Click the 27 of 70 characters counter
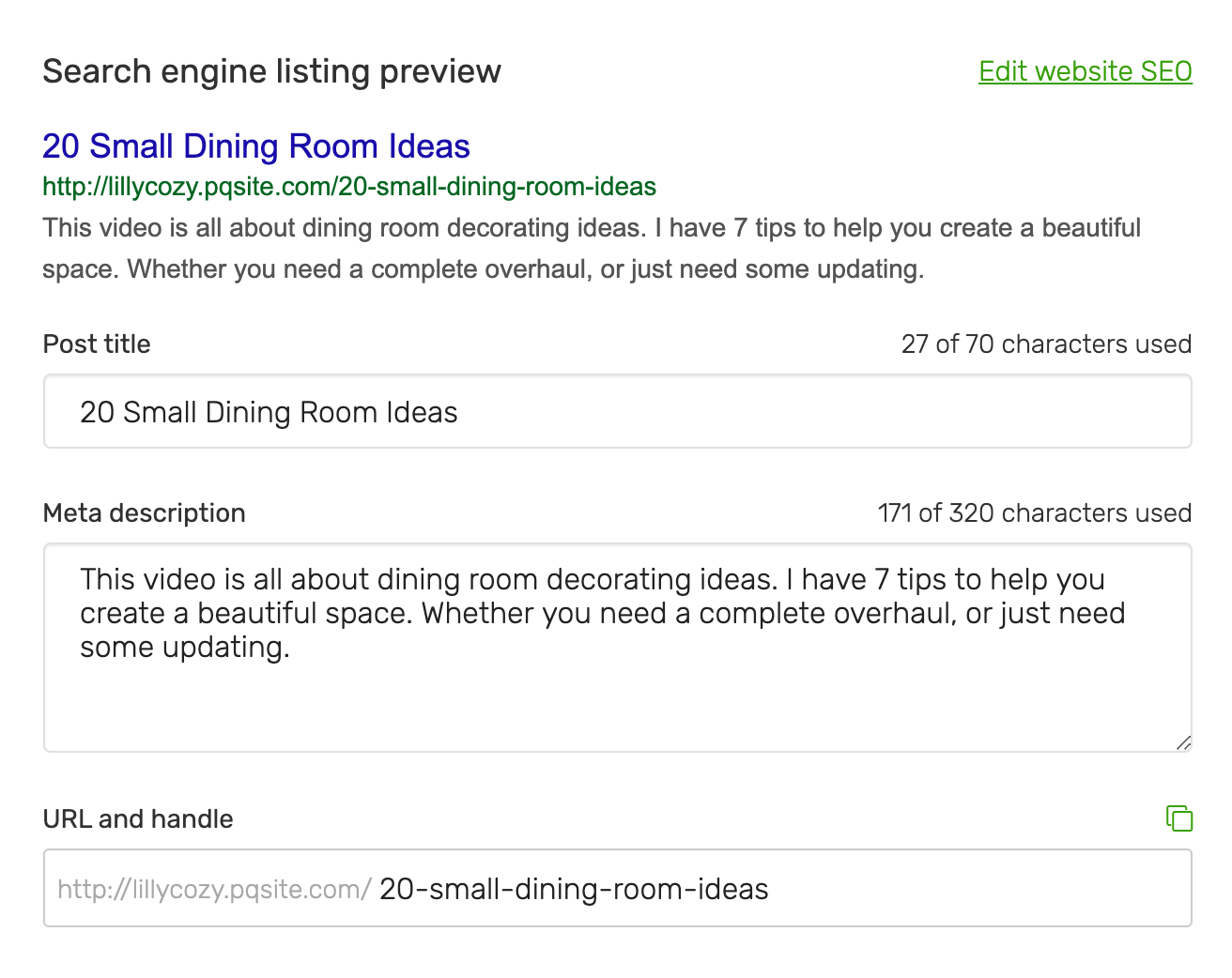Image resolution: width=1232 pixels, height=978 pixels. tap(1046, 344)
